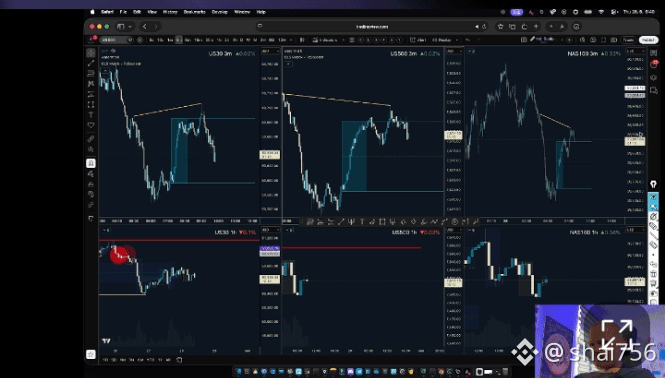This screenshot has width=665, height=378.
Task: Open the forecasting and measurement tools
Action: (91, 94)
